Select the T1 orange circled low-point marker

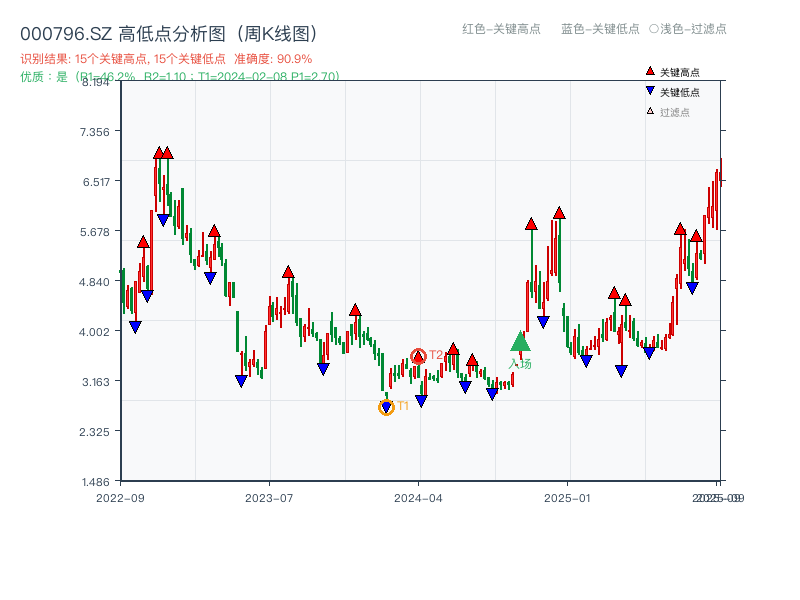tap(386, 407)
